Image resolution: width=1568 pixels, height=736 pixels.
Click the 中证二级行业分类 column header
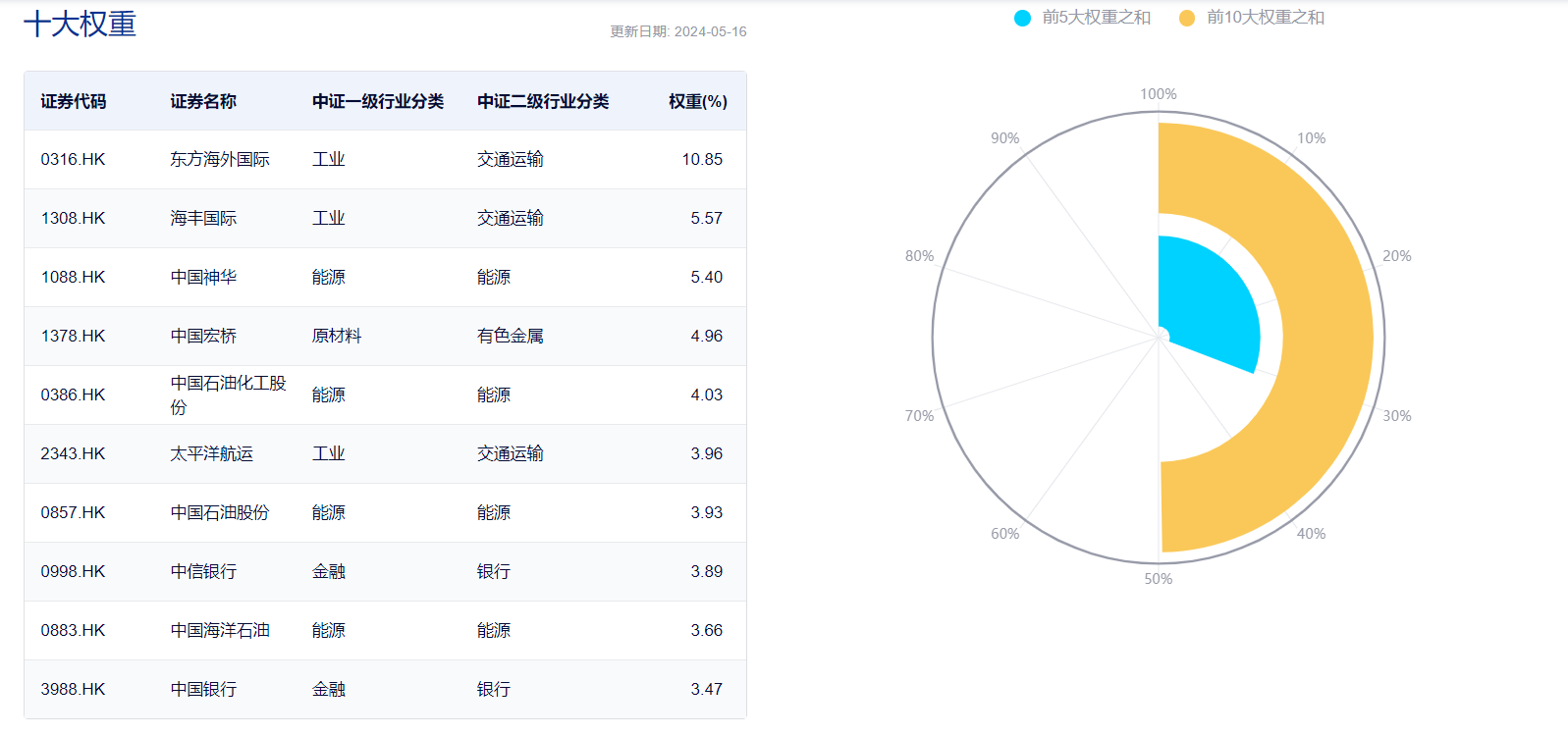pos(543,101)
